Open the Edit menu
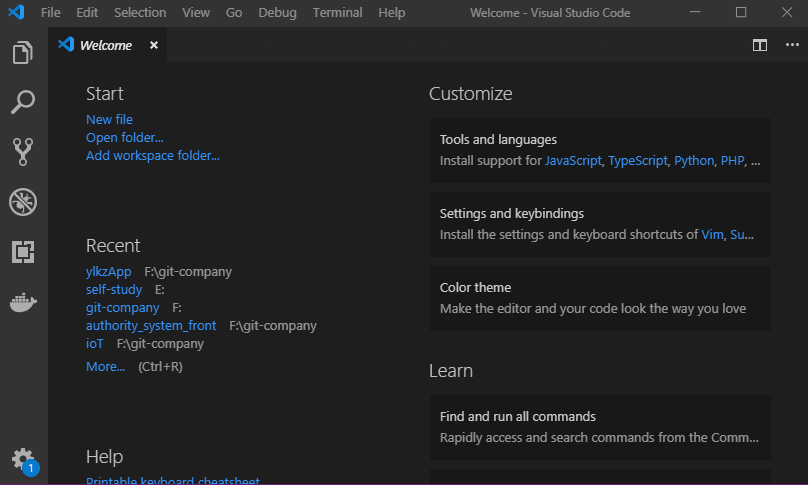This screenshot has height=485, width=808. (x=87, y=12)
